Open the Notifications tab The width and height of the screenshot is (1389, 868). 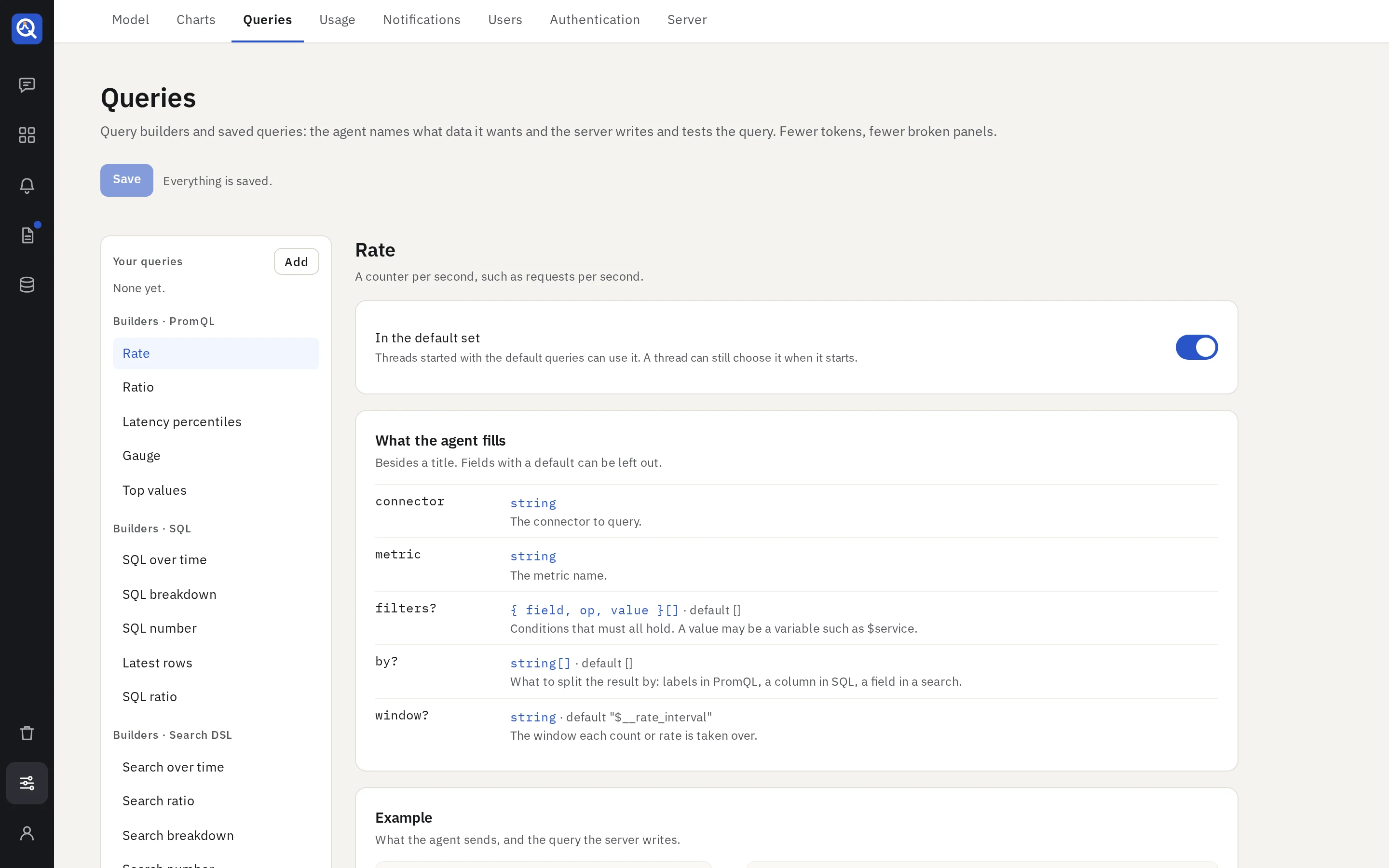422,20
